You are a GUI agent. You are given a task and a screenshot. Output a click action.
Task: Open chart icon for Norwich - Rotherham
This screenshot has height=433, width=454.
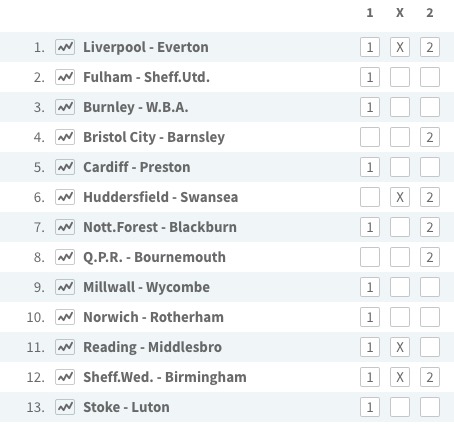point(65,317)
